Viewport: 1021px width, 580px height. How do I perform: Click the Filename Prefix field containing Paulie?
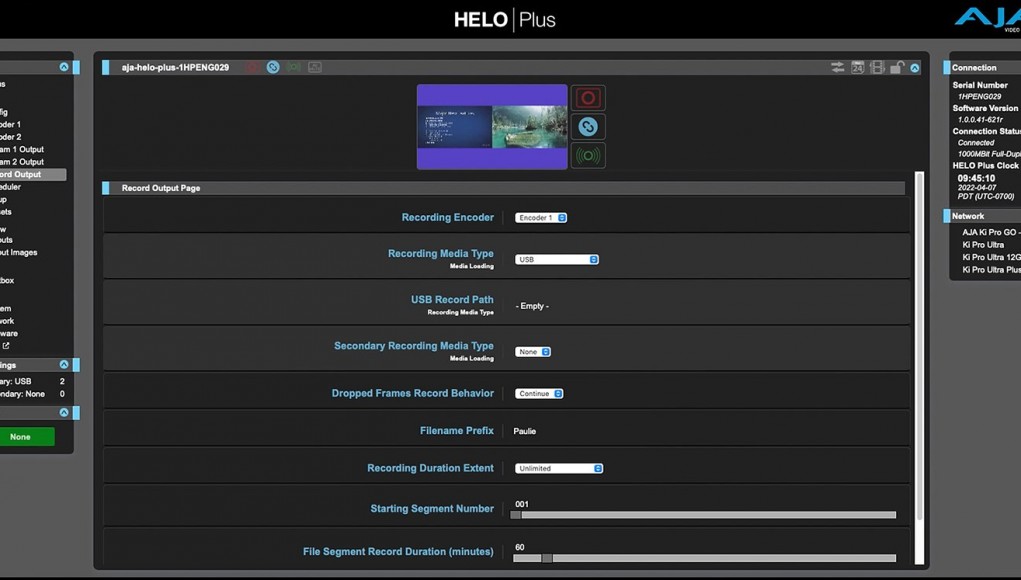pyautogui.click(x=525, y=431)
